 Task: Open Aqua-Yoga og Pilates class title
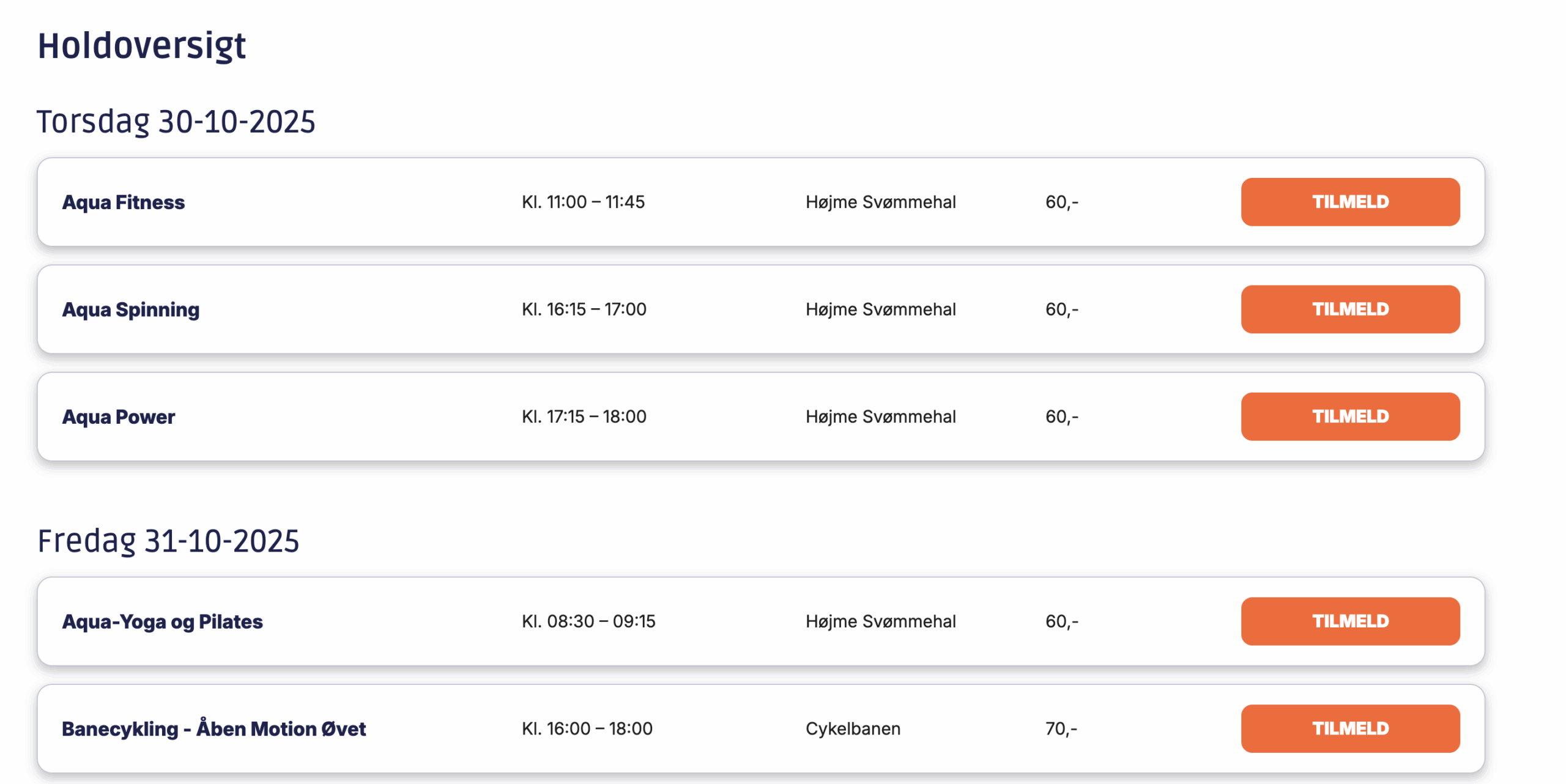(x=162, y=621)
